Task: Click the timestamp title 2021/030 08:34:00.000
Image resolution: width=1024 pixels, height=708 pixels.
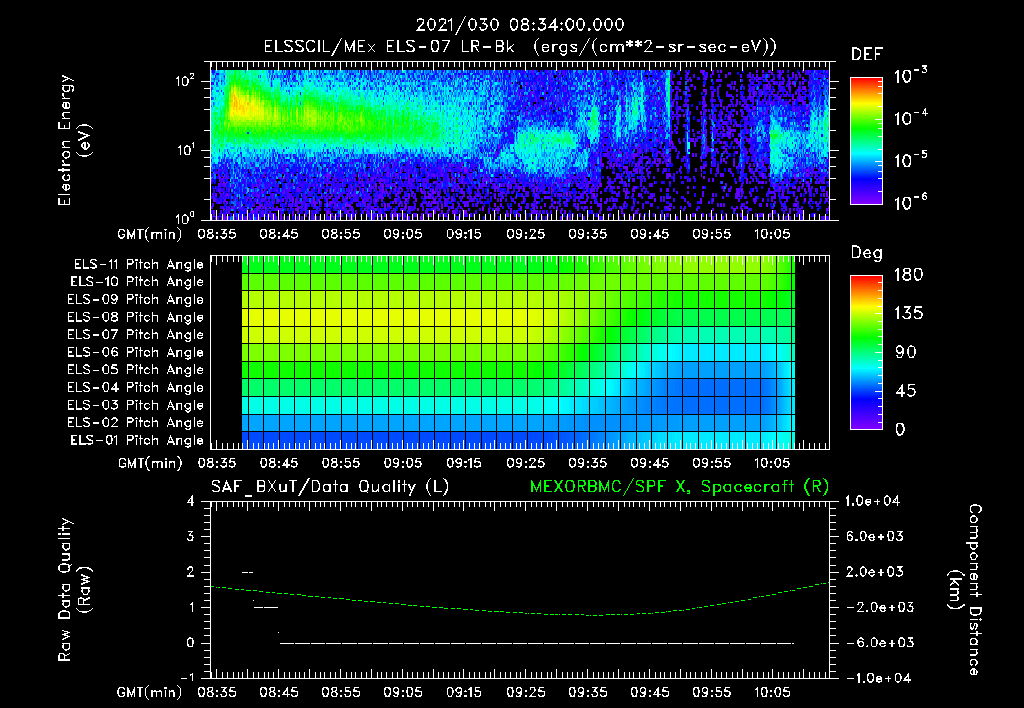Action: (520, 25)
